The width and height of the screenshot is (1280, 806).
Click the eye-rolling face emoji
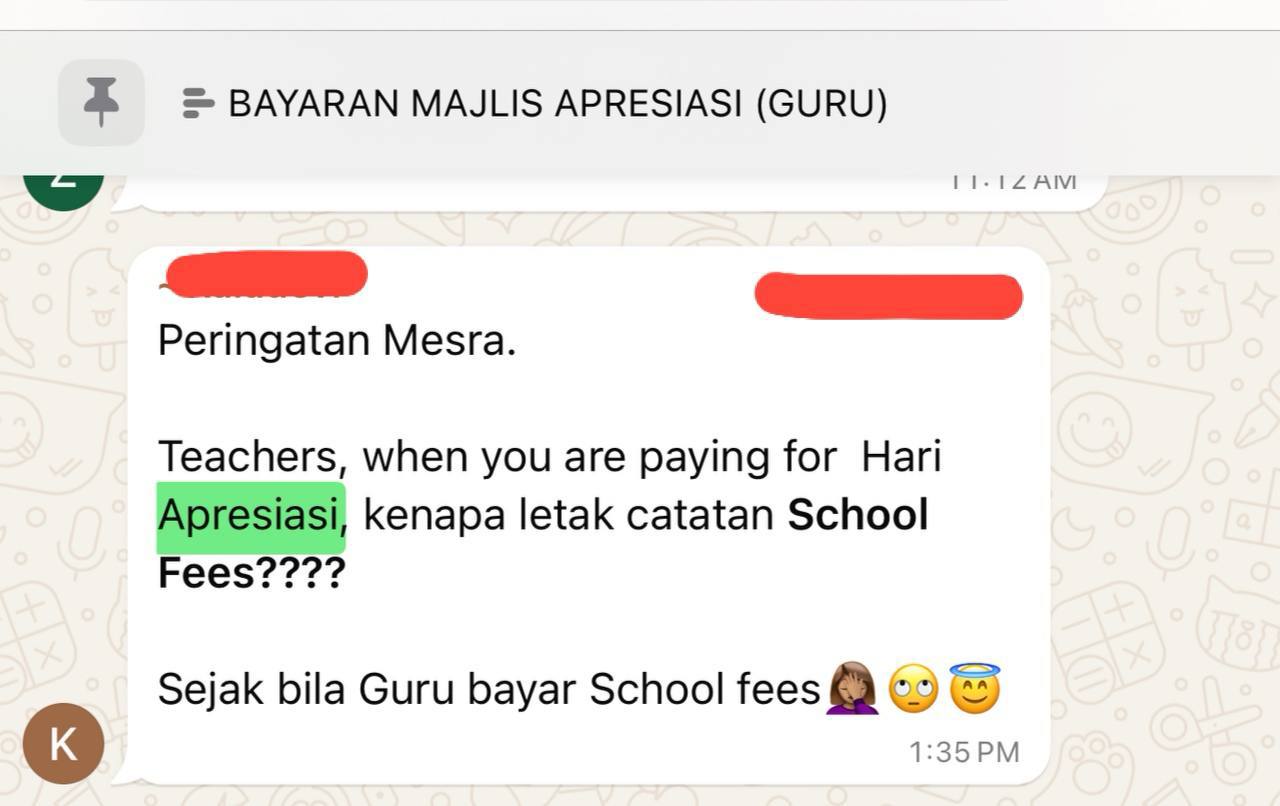coord(913,689)
